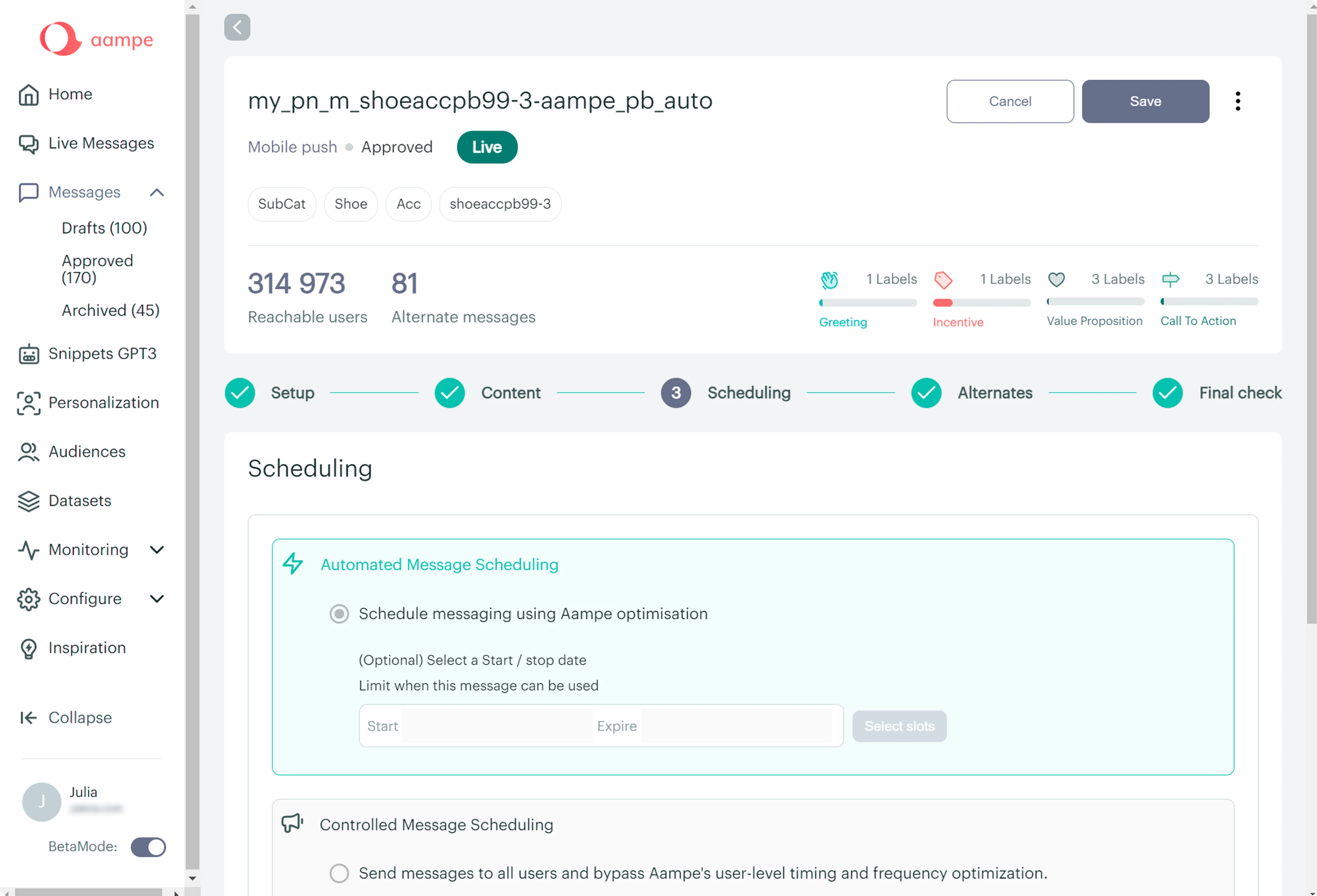Select Schedule messaging using Aampe optimisation

tap(339, 613)
